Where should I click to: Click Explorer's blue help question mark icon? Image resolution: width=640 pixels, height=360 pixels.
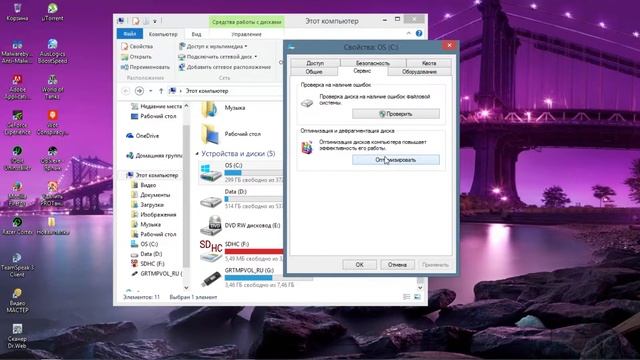click(419, 33)
